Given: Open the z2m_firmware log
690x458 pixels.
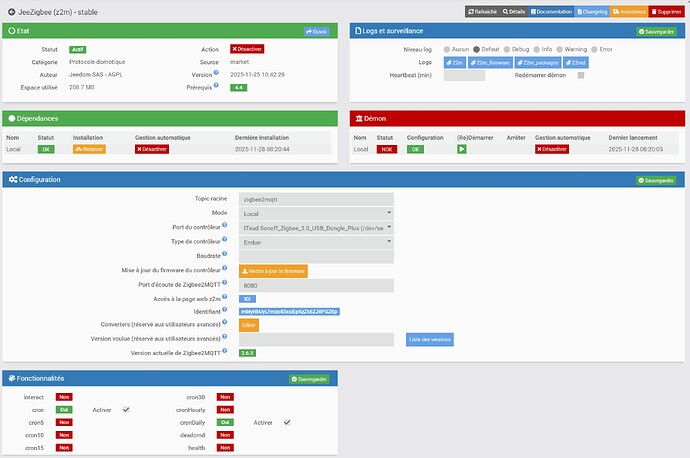Looking at the screenshot, I should 490,62.
